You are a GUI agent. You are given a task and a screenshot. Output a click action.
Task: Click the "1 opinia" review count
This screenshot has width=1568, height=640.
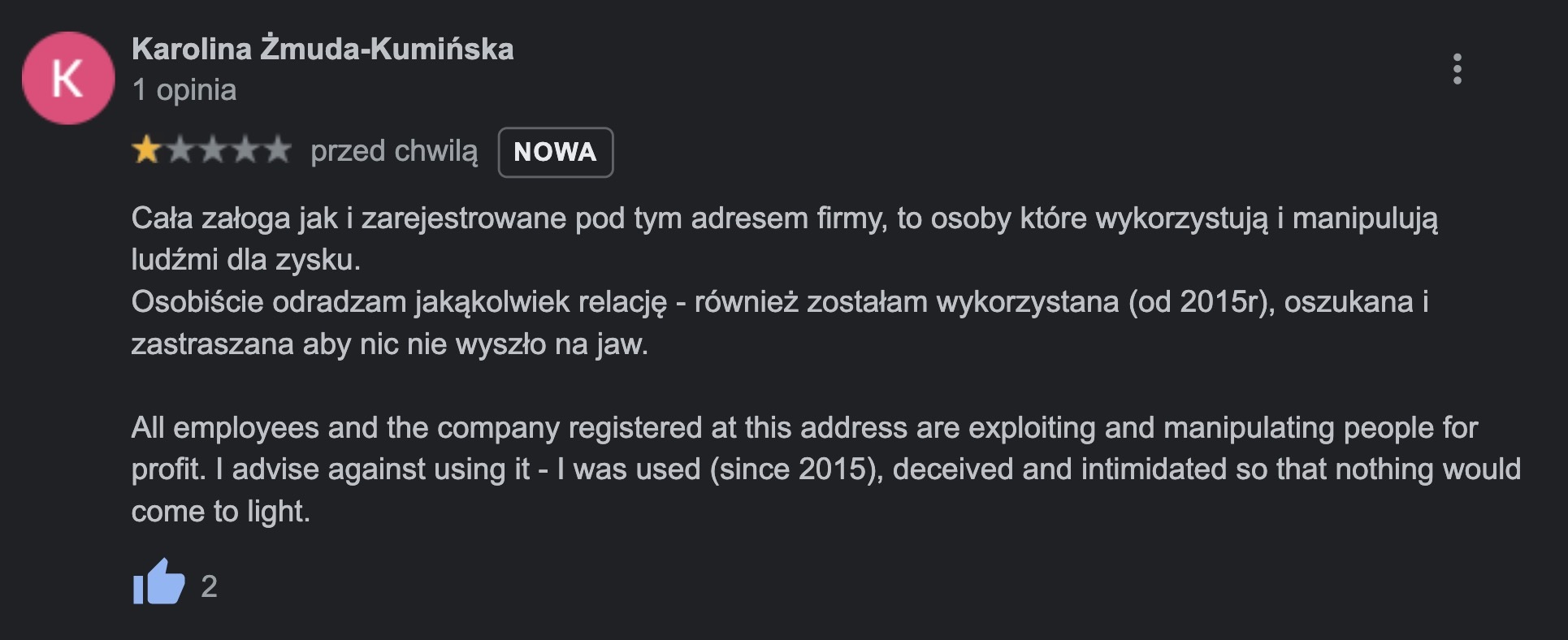point(184,89)
